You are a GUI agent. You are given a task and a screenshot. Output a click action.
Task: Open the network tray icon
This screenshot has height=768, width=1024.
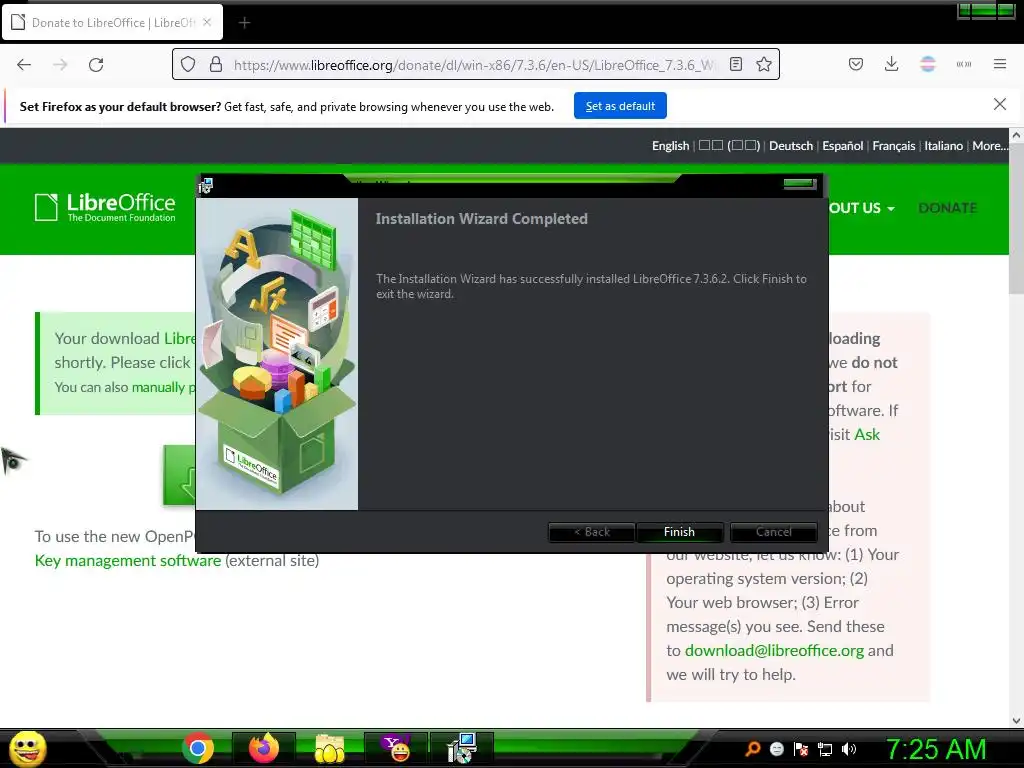click(x=825, y=750)
